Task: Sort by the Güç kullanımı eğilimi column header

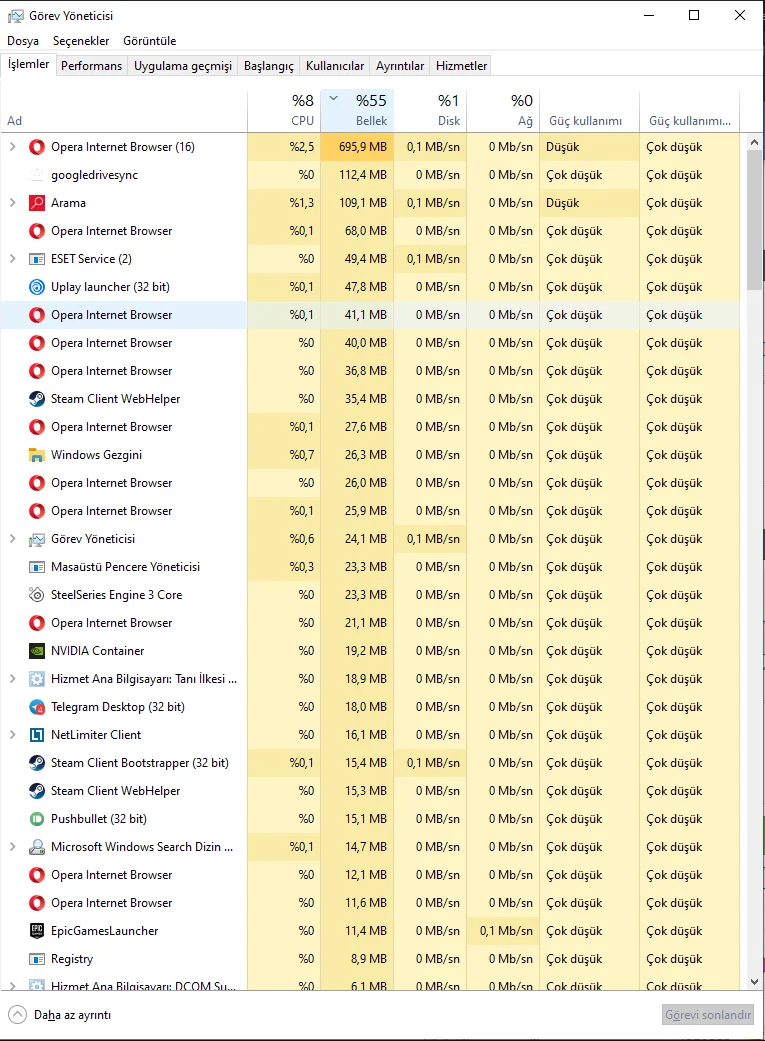Action: point(689,110)
